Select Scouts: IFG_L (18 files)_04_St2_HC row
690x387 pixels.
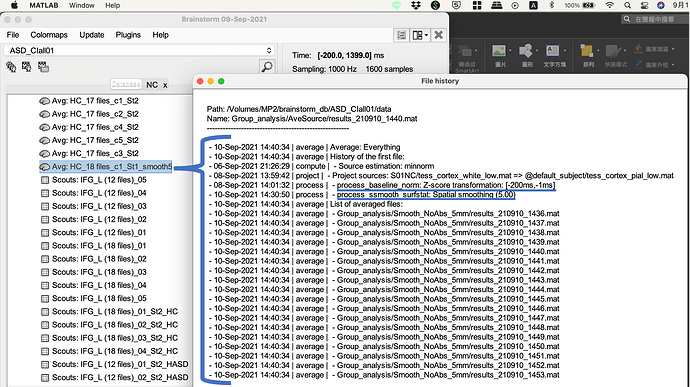tap(109, 351)
